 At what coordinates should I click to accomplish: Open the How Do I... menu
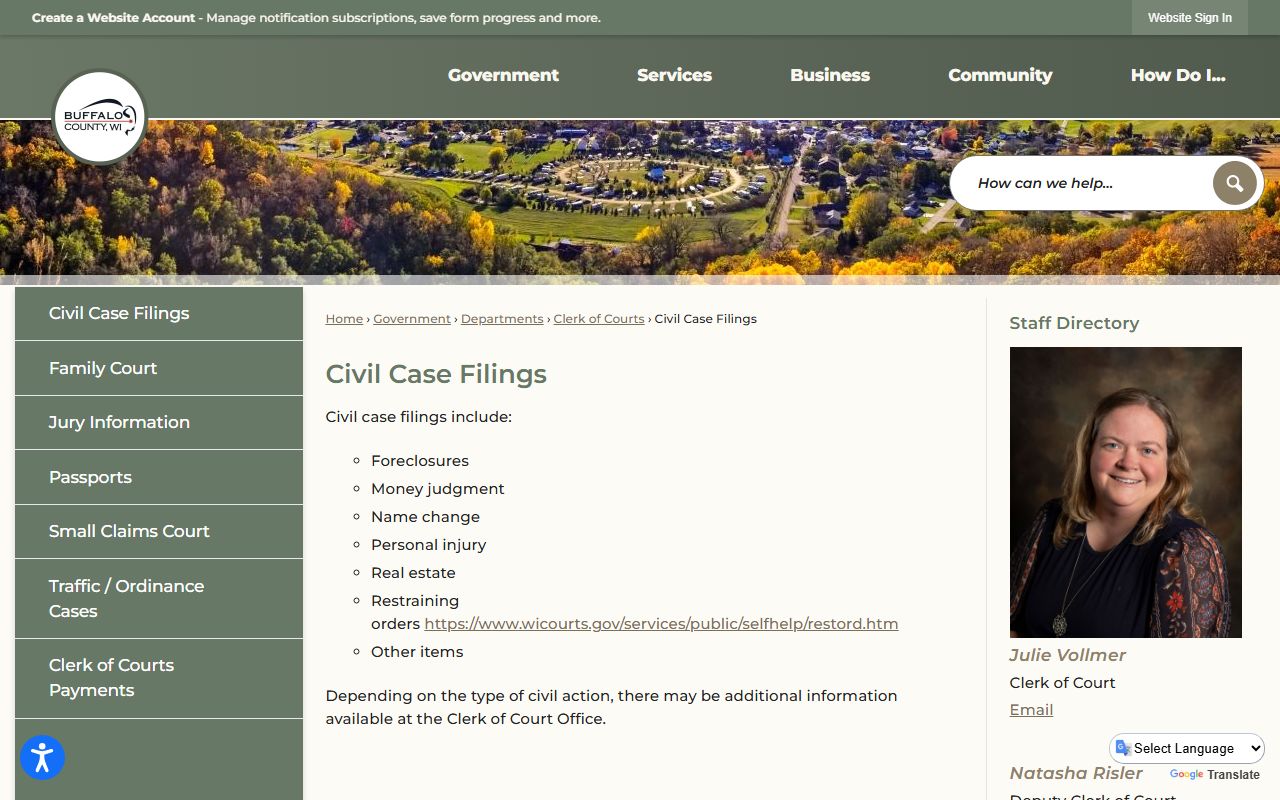click(1178, 75)
